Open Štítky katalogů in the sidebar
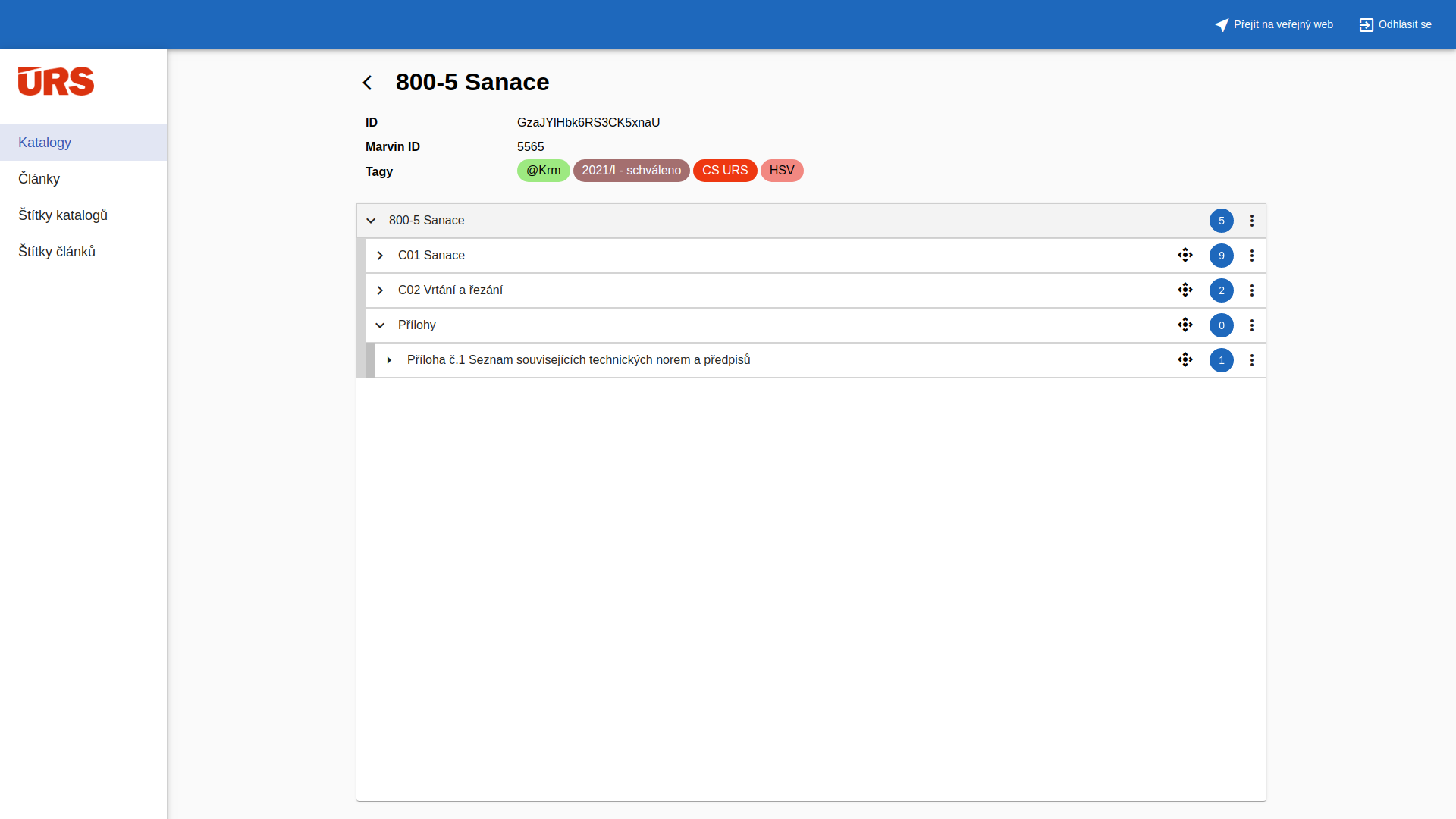This screenshot has height=819, width=1456. pyautogui.click(x=83, y=215)
